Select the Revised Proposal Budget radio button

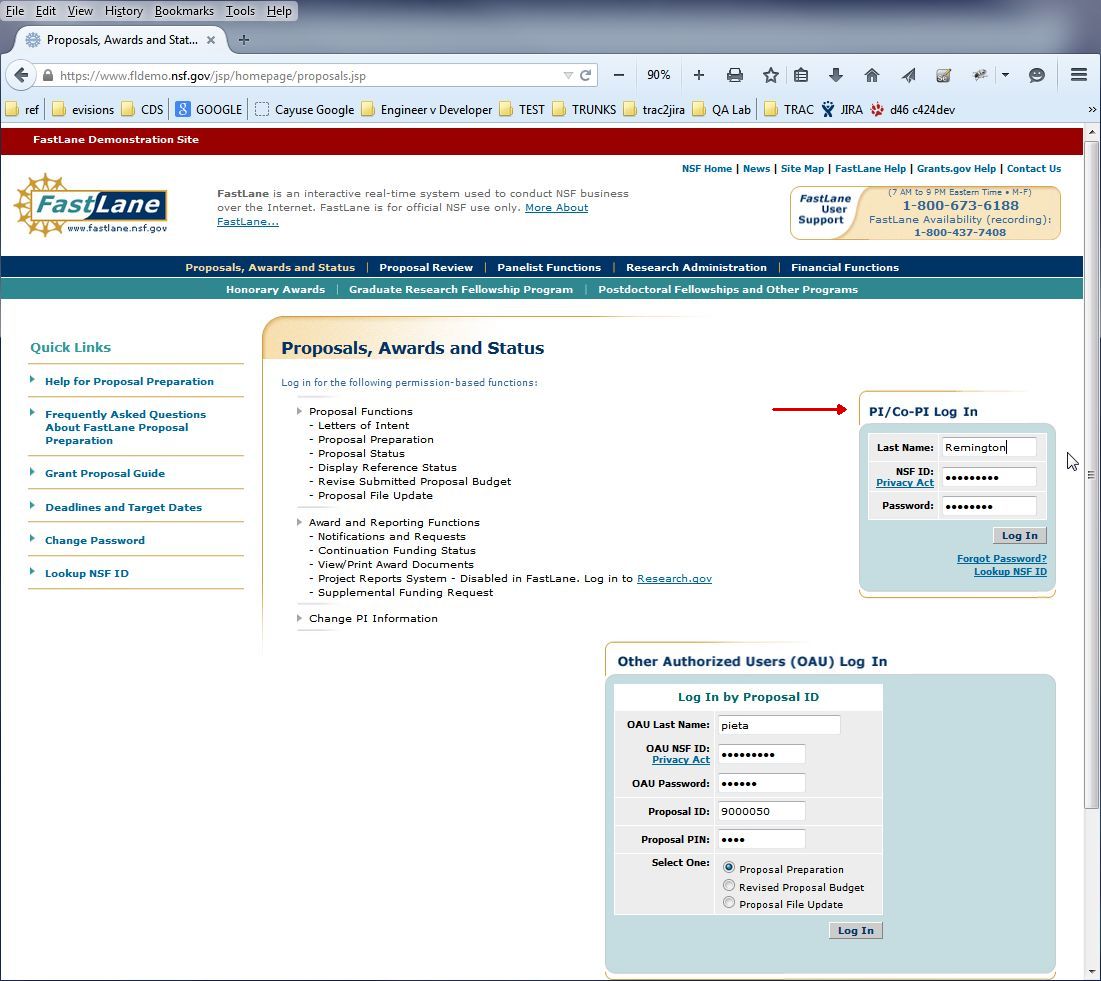pyautogui.click(x=729, y=886)
